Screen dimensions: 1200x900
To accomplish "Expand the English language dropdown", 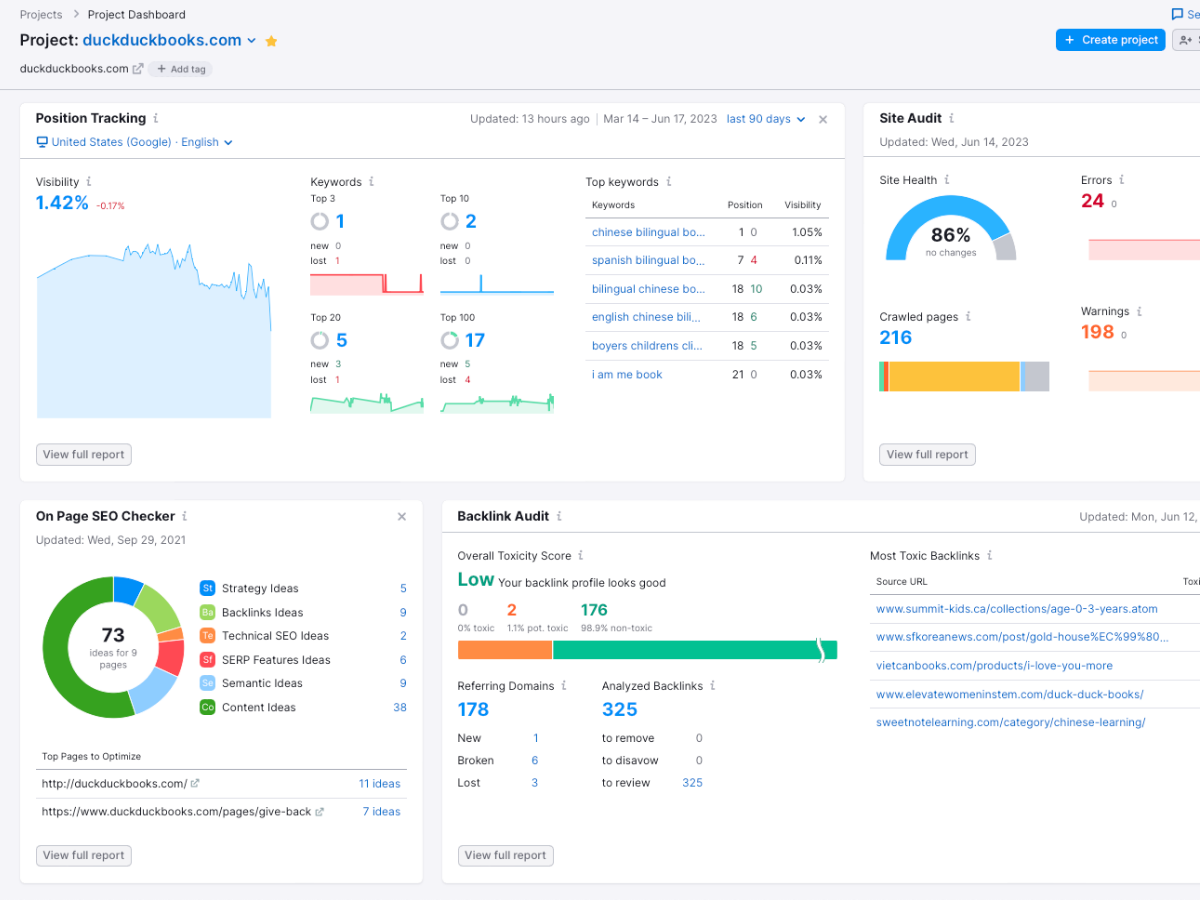I will pyautogui.click(x=228, y=142).
